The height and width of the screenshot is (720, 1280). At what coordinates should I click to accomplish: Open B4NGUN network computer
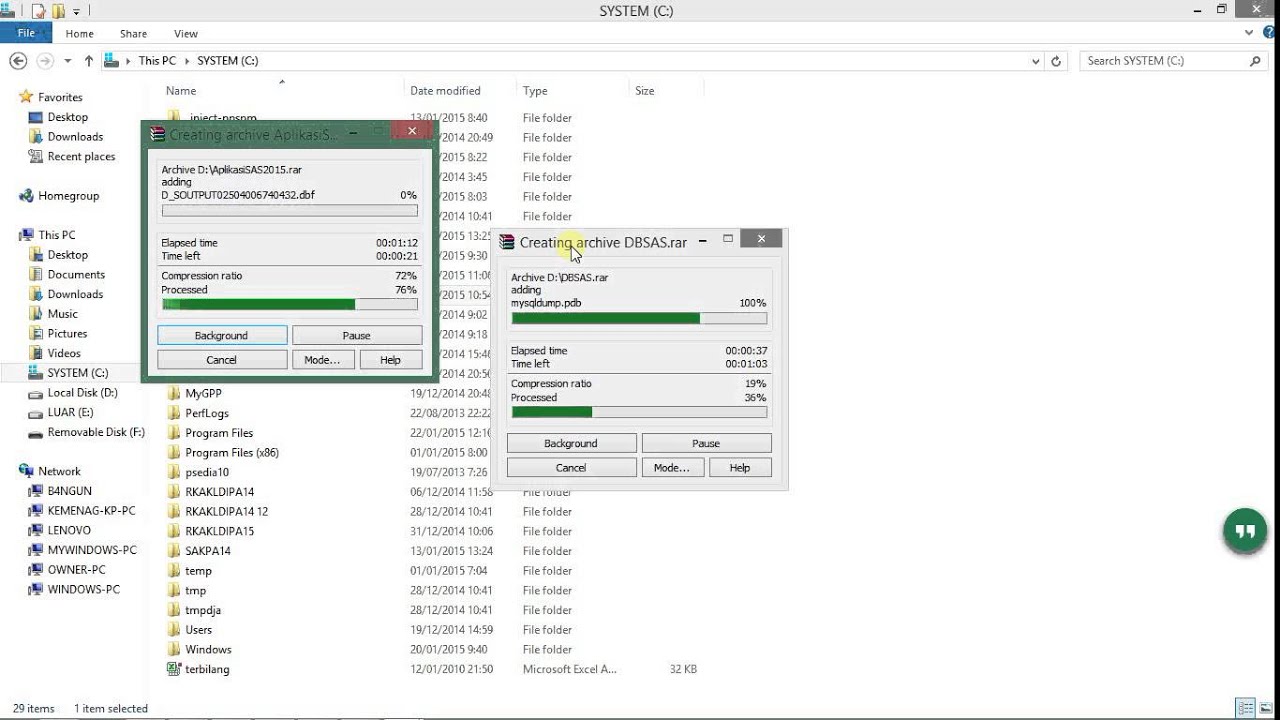click(x=69, y=491)
